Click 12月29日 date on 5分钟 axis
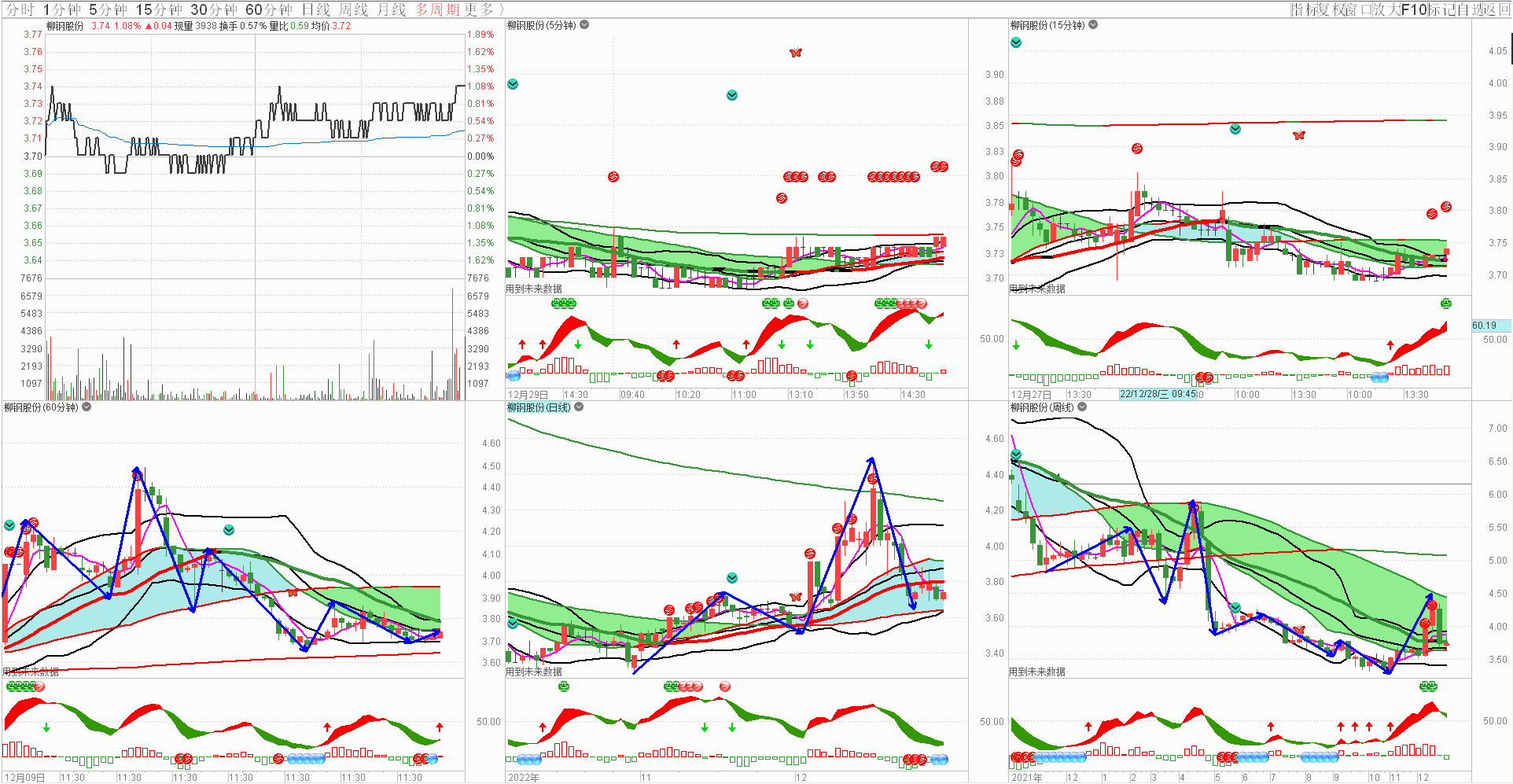The image size is (1513, 784). coord(528,395)
